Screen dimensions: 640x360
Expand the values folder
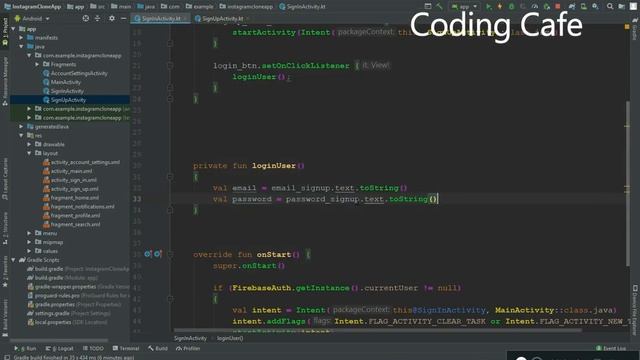(x=29, y=251)
